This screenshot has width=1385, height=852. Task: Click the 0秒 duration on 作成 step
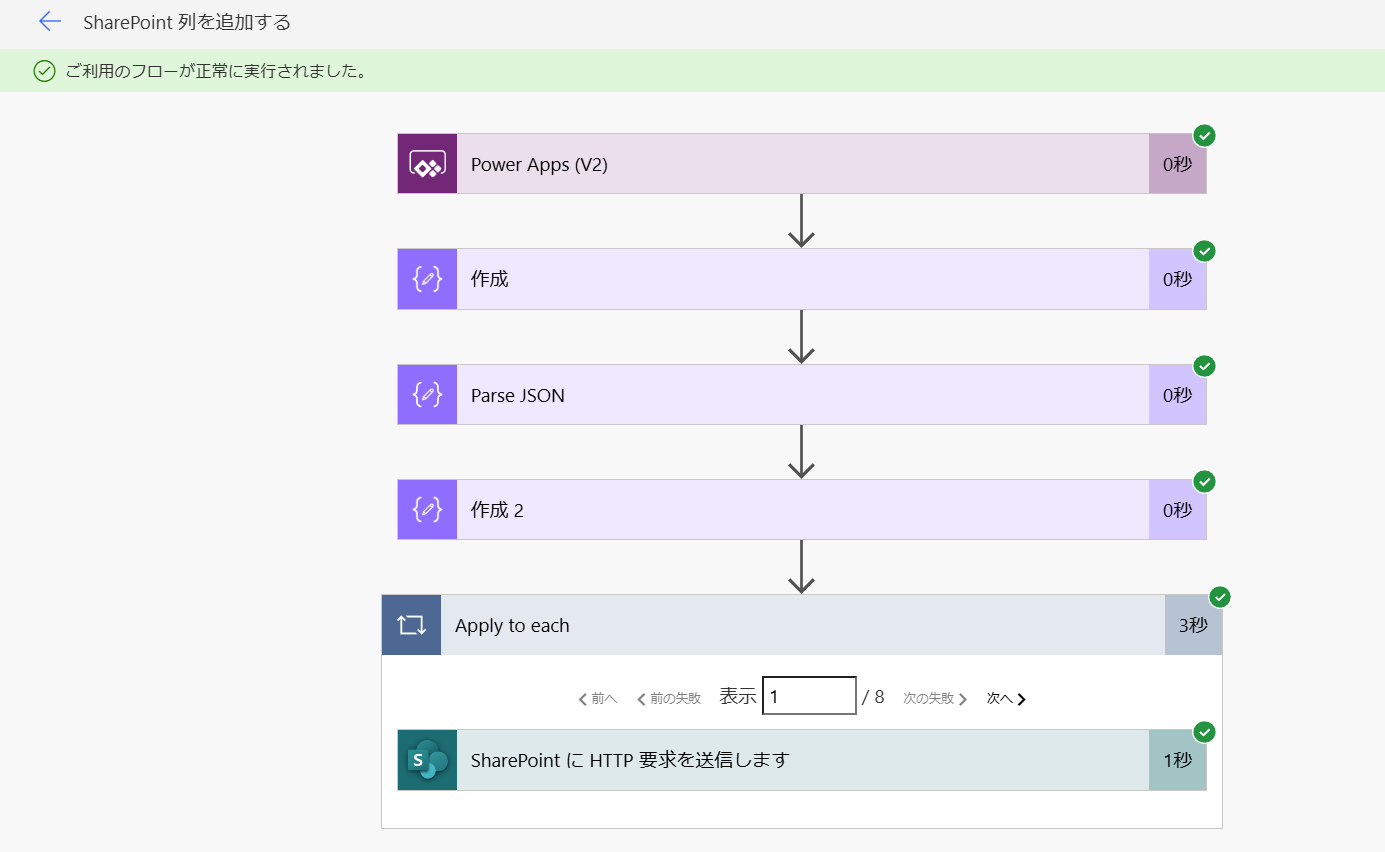click(1178, 279)
